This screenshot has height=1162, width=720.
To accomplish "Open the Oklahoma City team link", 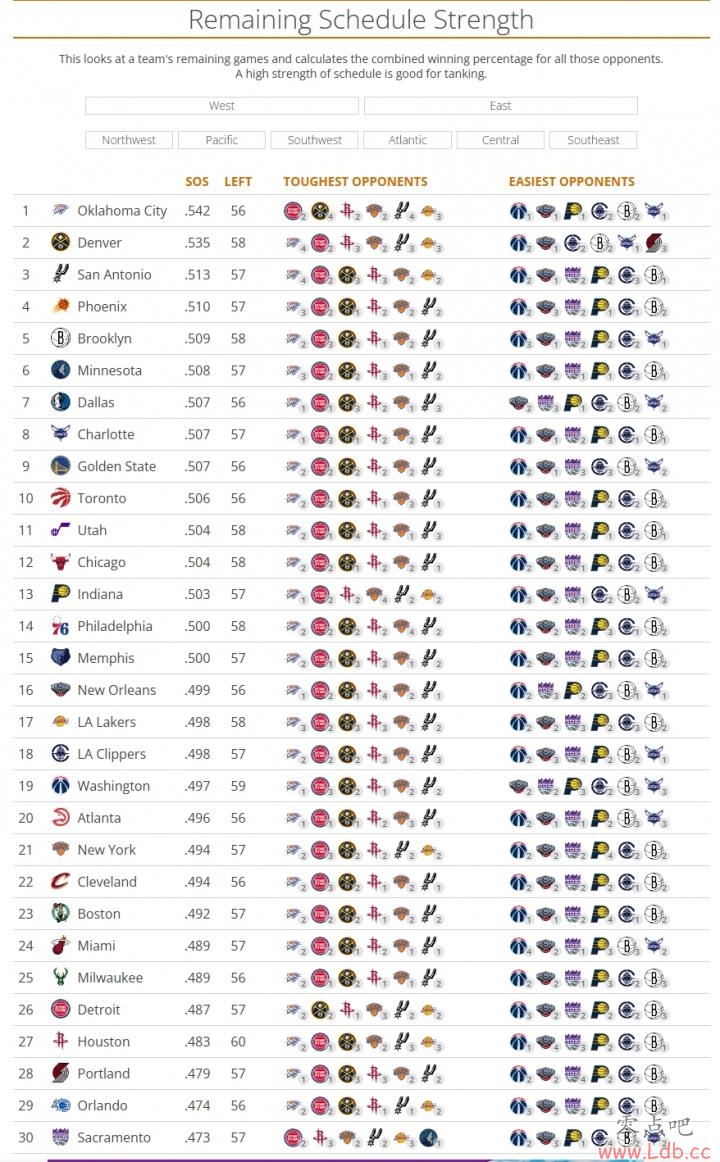I will click(x=122, y=211).
